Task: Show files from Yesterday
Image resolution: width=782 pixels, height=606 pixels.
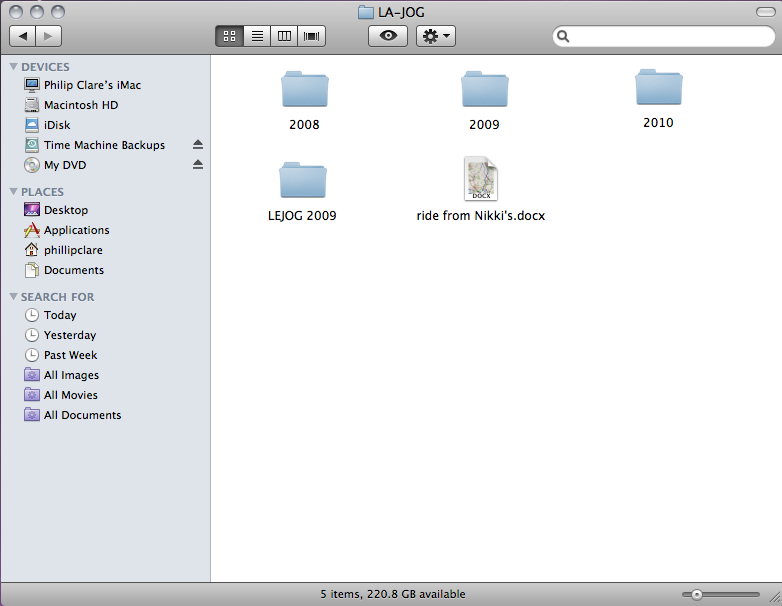Action: (x=106, y=335)
